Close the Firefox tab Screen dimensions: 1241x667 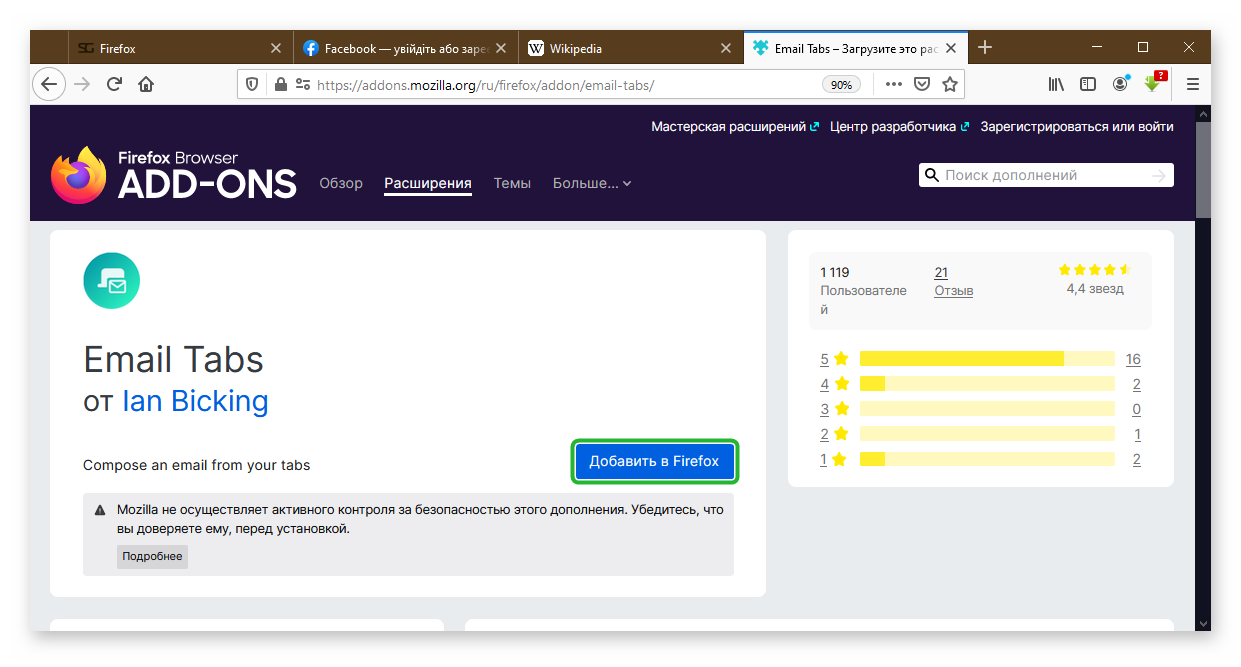276,48
